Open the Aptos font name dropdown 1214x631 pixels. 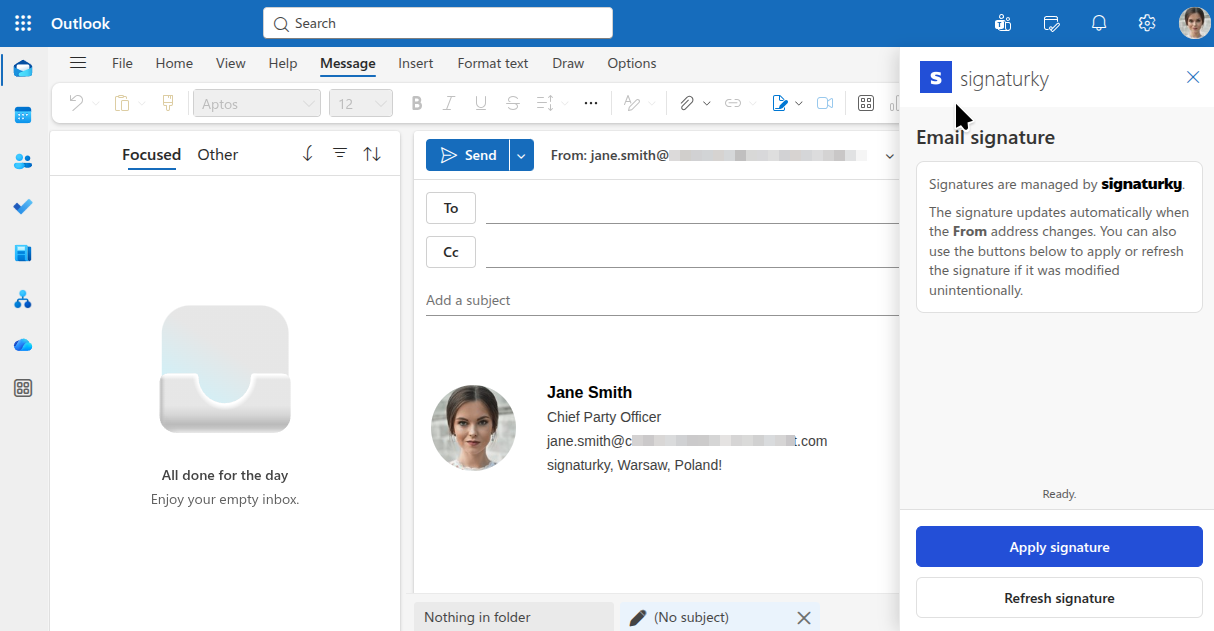click(x=255, y=103)
